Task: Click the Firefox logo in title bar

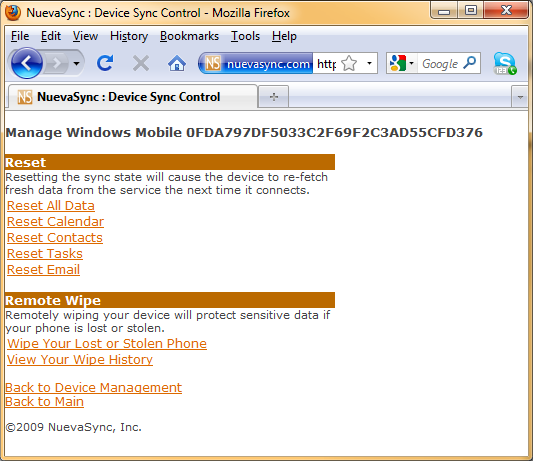Action: (13, 13)
